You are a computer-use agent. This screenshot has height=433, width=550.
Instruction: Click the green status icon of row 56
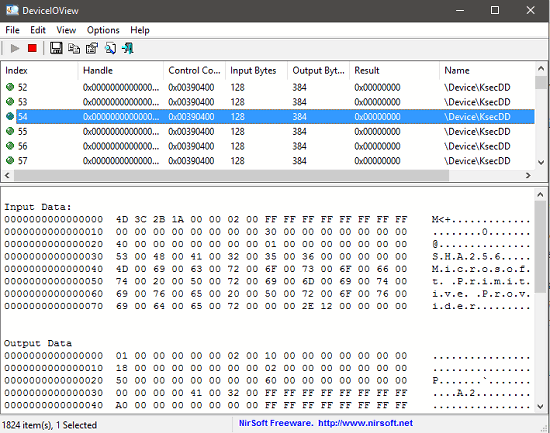pos(10,146)
